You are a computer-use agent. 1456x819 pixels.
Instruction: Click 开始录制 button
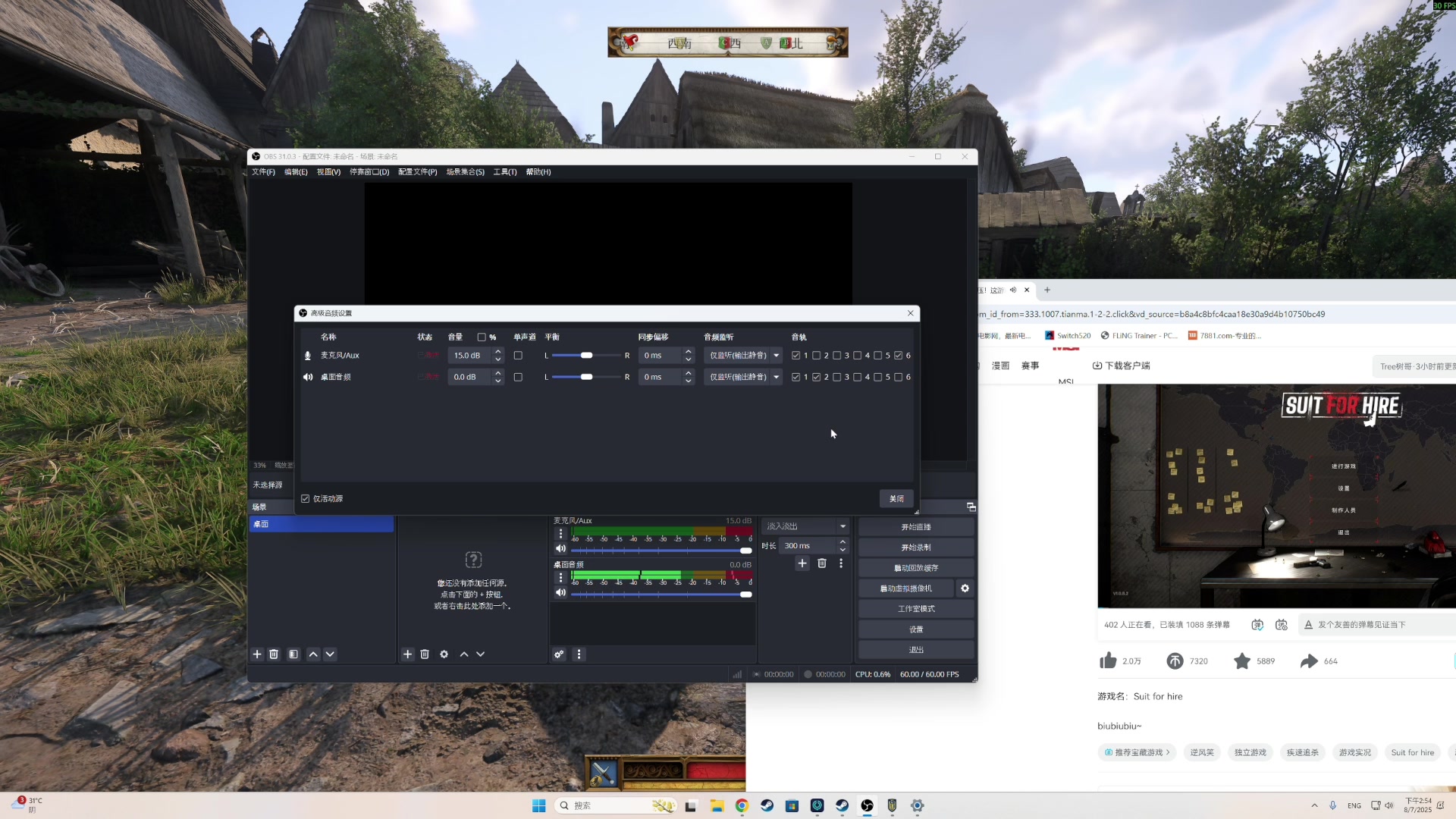click(x=916, y=548)
